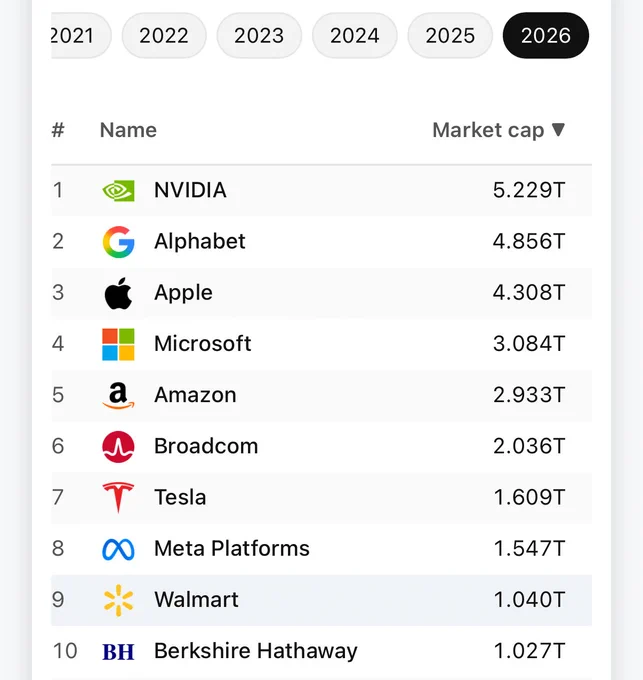Choose the 2025 year tab
This screenshot has height=680, width=643.
450,36
